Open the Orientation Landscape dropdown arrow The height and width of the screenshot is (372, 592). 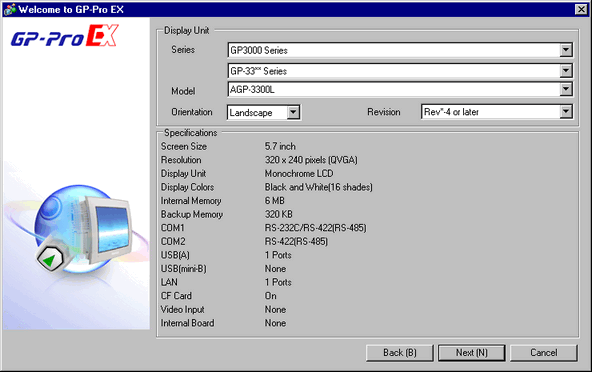pos(293,112)
